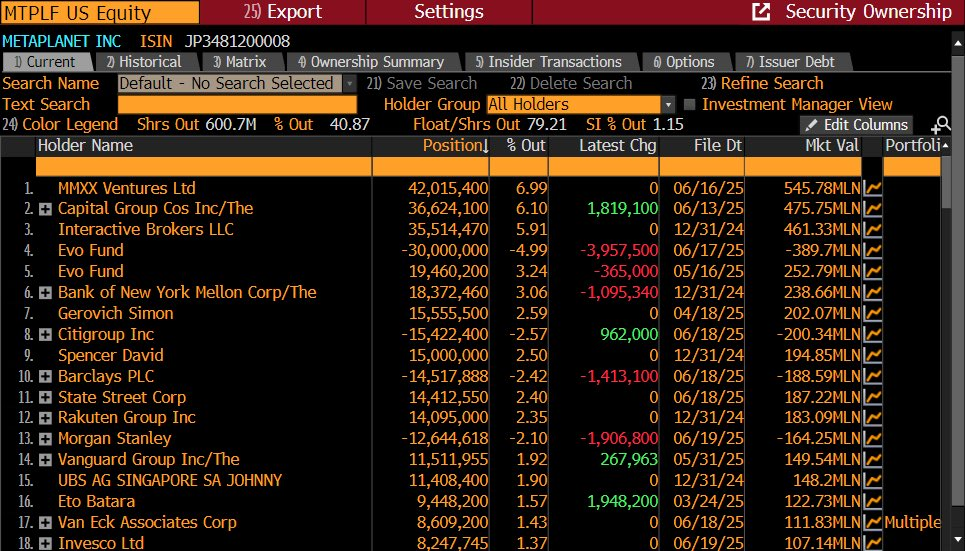Open chart icon for State Street Corp
Viewport: 965px width, 551px height.
point(872,397)
